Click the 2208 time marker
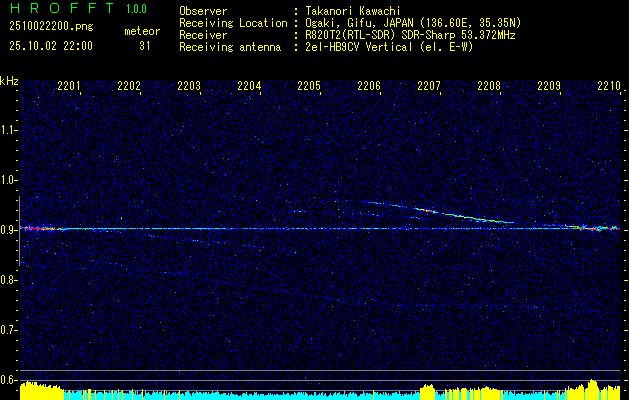This screenshot has width=629, height=400. coord(489,86)
